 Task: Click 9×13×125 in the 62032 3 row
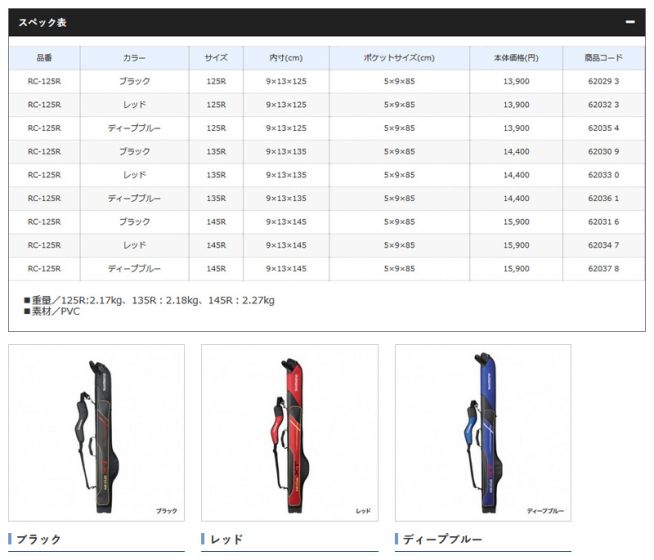point(286,105)
